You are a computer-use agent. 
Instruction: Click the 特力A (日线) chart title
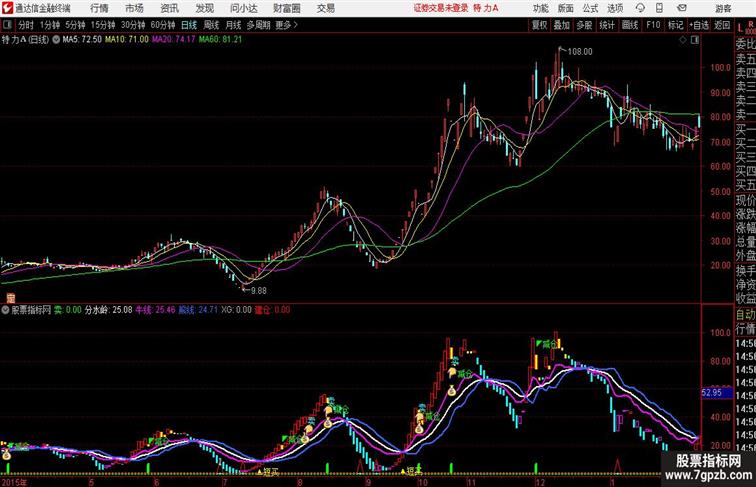click(x=25, y=40)
